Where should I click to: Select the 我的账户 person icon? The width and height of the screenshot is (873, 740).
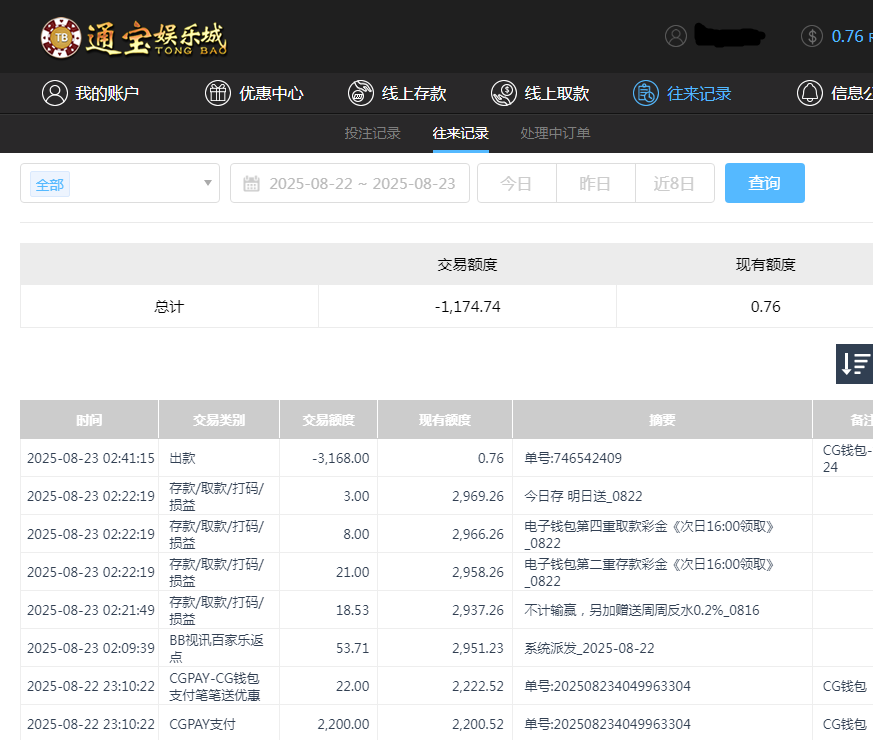coord(55,93)
